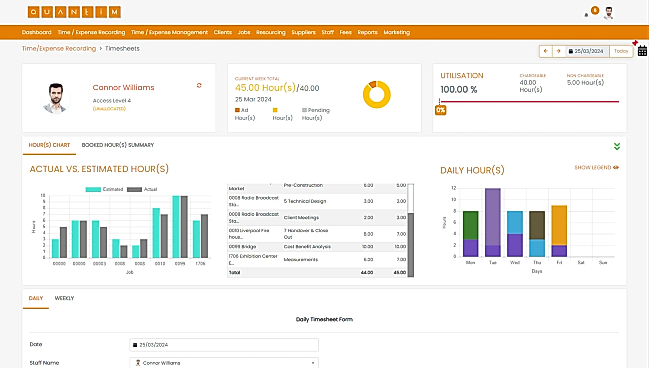Open the Resourcing menu

(271, 32)
